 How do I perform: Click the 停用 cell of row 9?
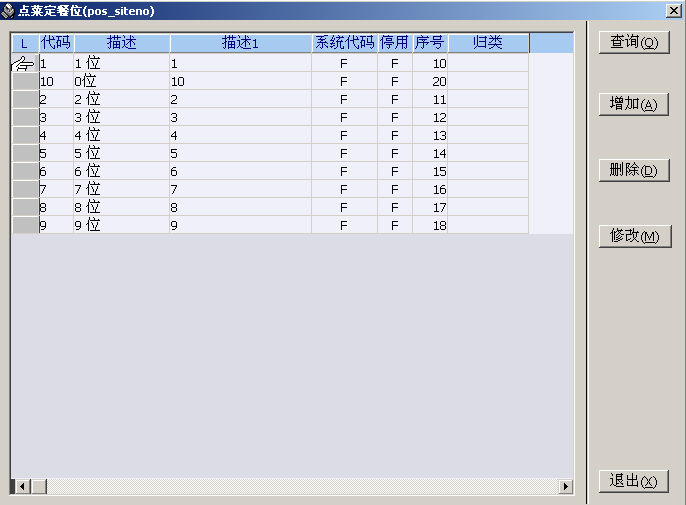(394, 225)
